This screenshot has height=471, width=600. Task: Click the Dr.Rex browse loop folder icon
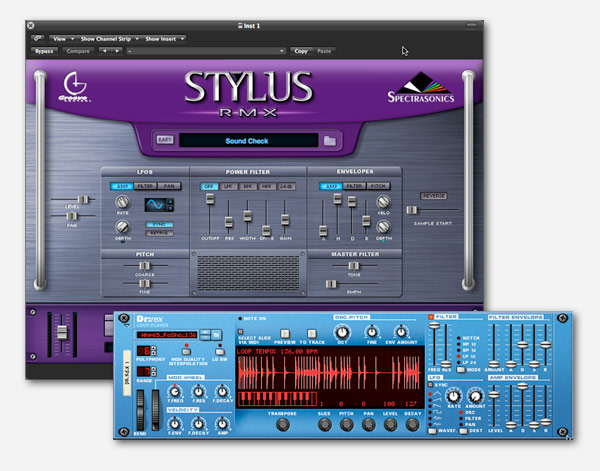217,335
